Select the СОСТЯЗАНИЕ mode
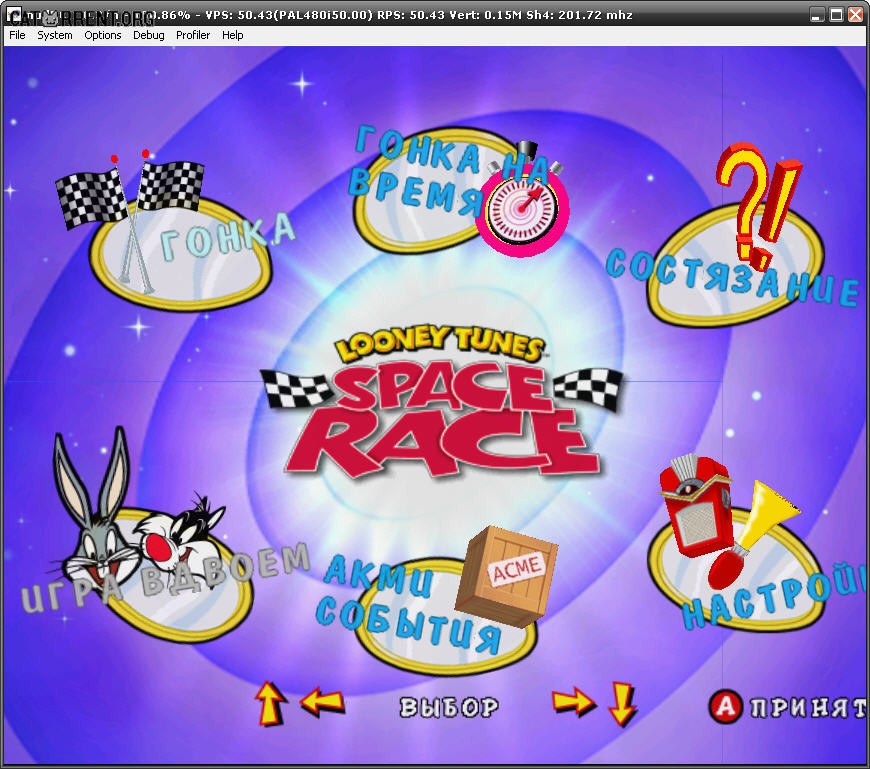The image size is (870, 769). coord(734,277)
